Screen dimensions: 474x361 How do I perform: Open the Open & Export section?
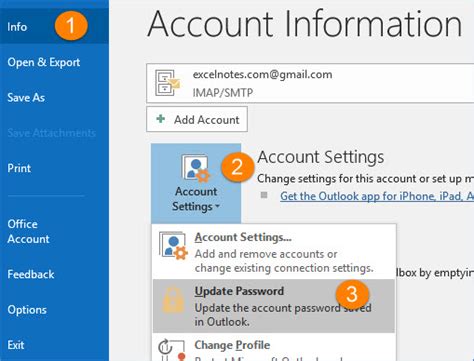click(x=44, y=62)
